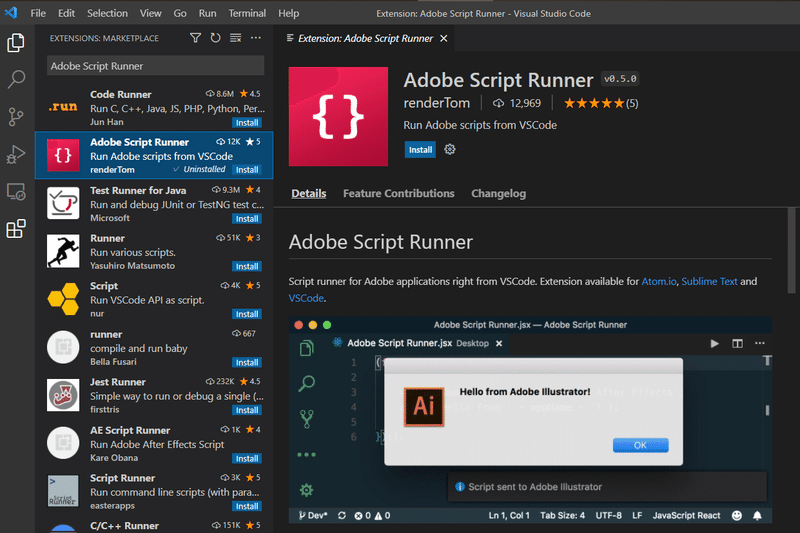Open the Edit menu

click(x=66, y=13)
